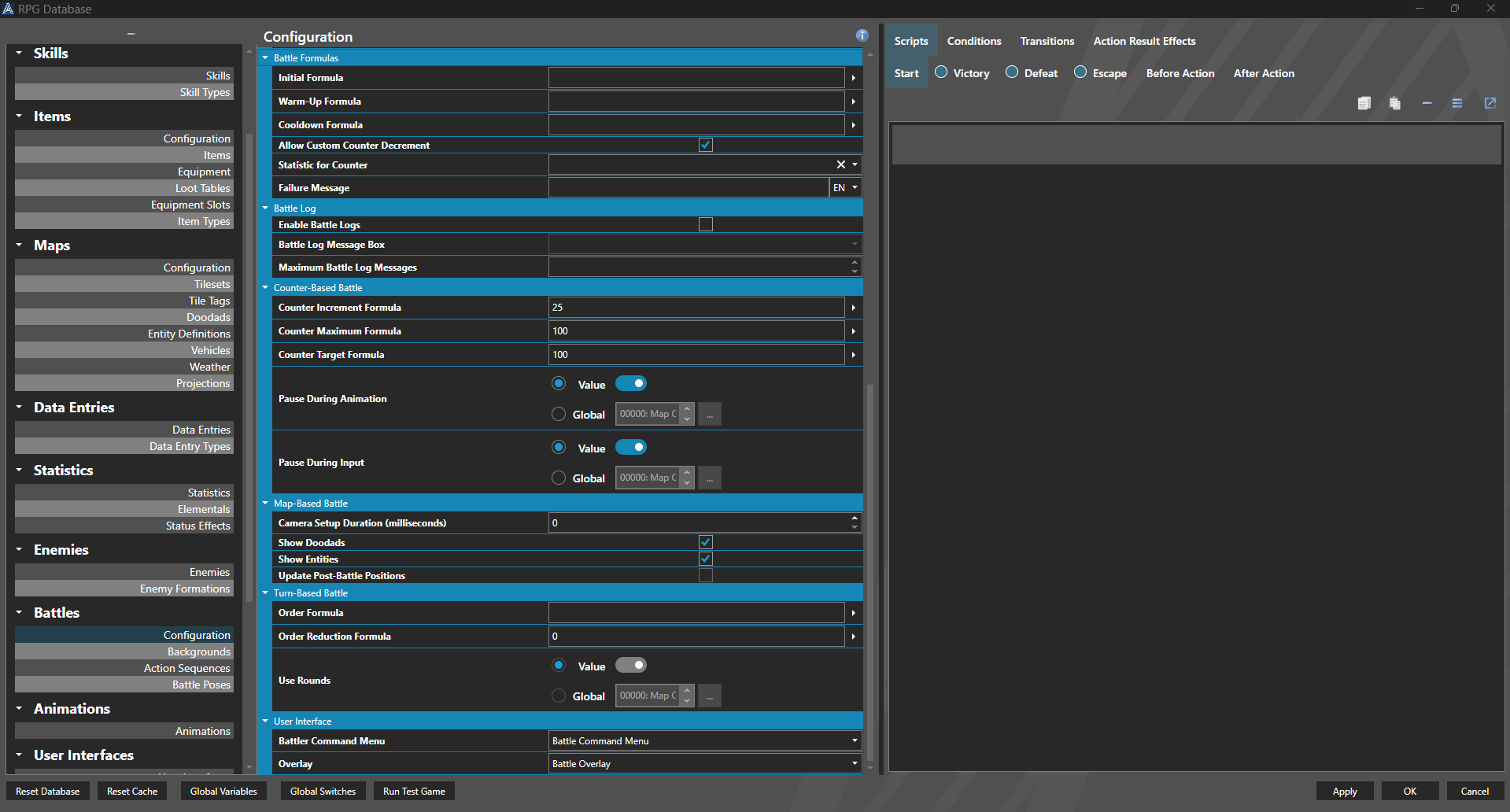Switch to the Action Result Effects tab
The width and height of the screenshot is (1510, 812).
1143,40
